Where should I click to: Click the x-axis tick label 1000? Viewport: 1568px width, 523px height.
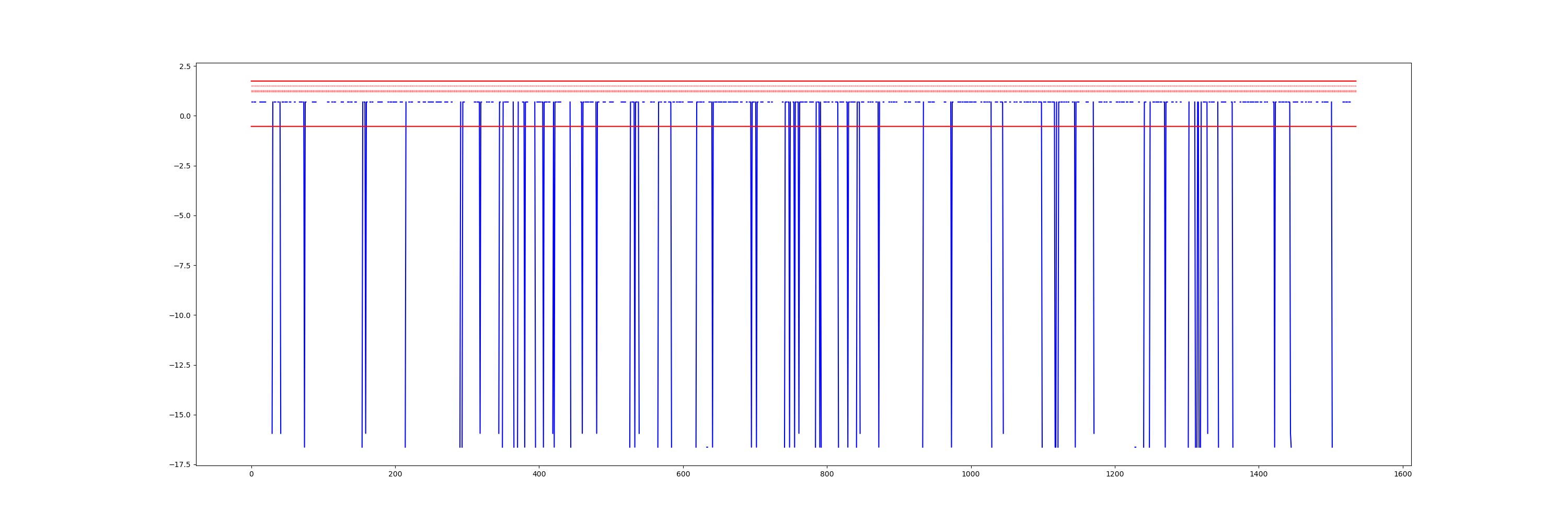(971, 474)
